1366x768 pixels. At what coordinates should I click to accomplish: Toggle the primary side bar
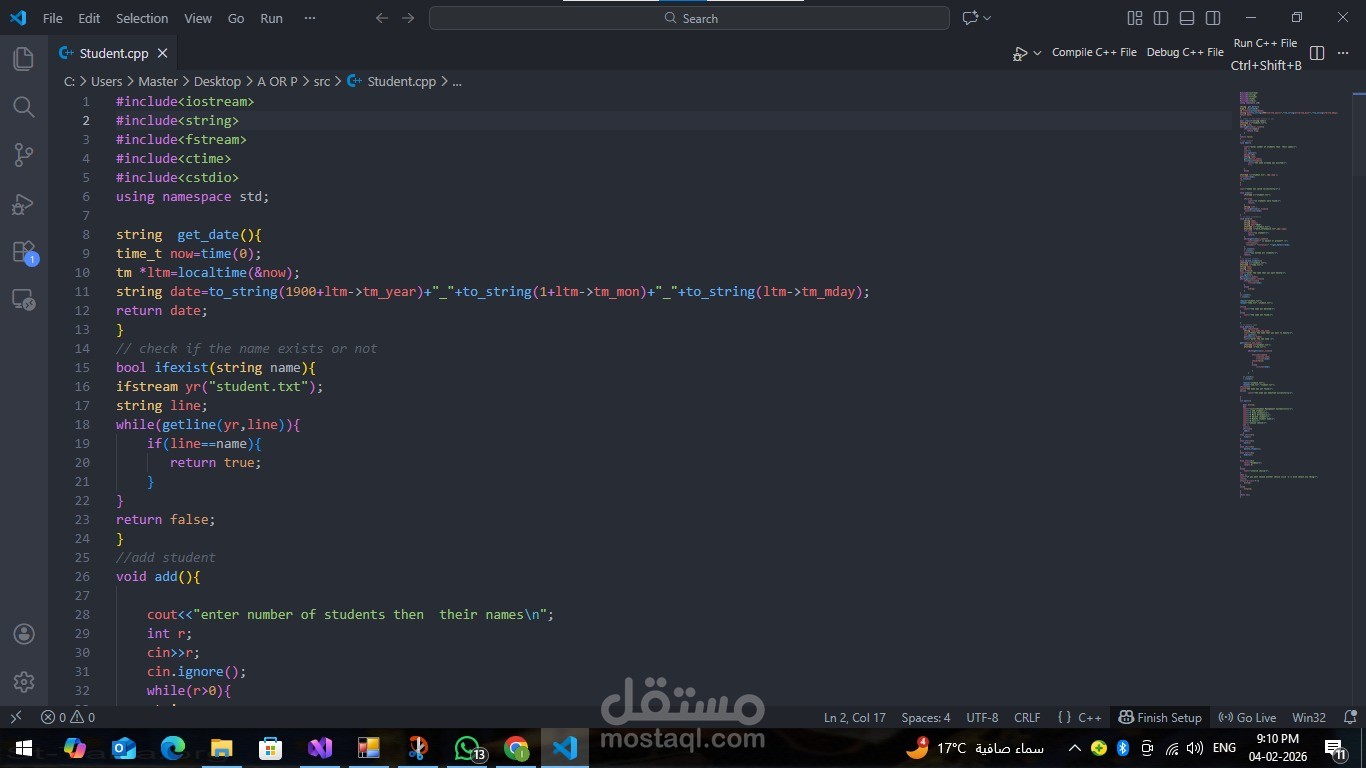(1161, 18)
